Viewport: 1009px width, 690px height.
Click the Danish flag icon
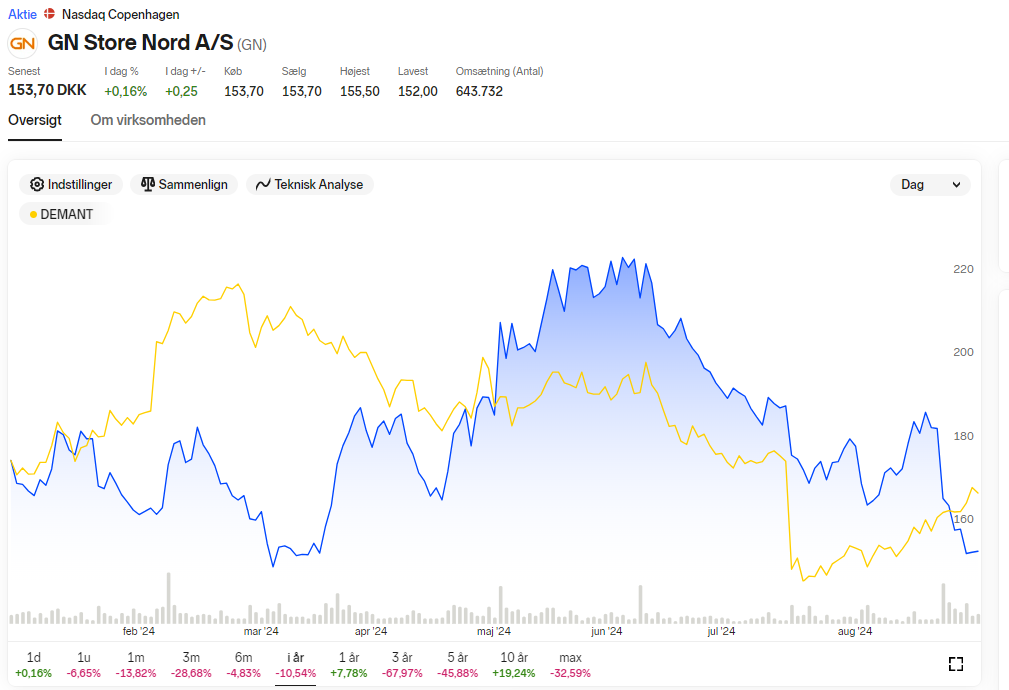click(x=50, y=14)
